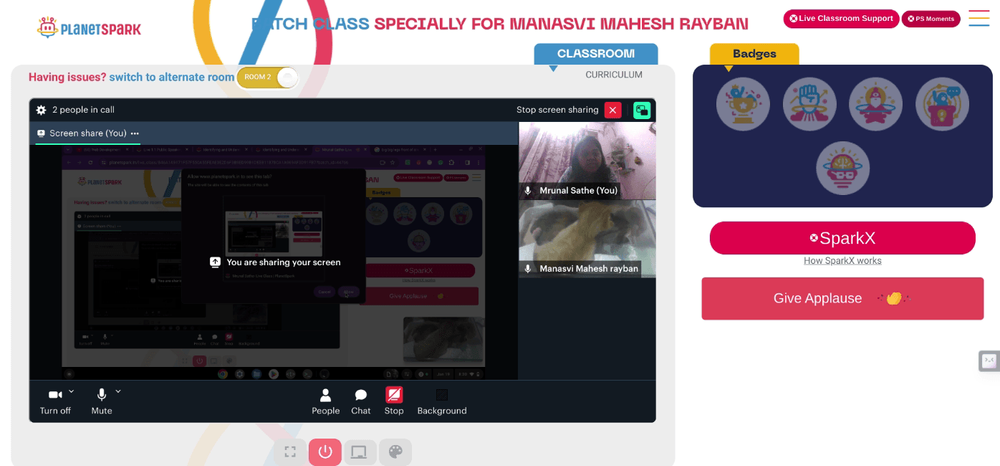Toggle the ROOM 2 switch

click(x=268, y=77)
